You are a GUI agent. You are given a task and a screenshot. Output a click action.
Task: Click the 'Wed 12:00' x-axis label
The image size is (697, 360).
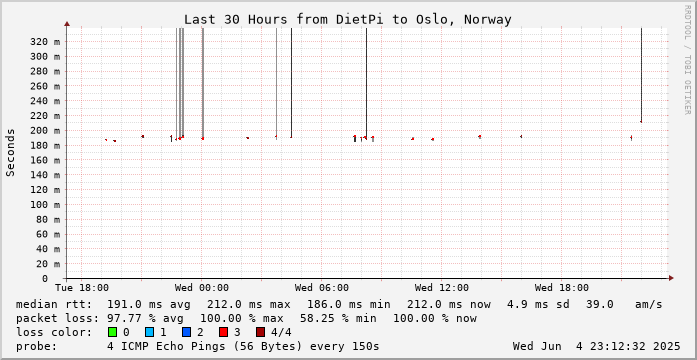click(x=442, y=288)
